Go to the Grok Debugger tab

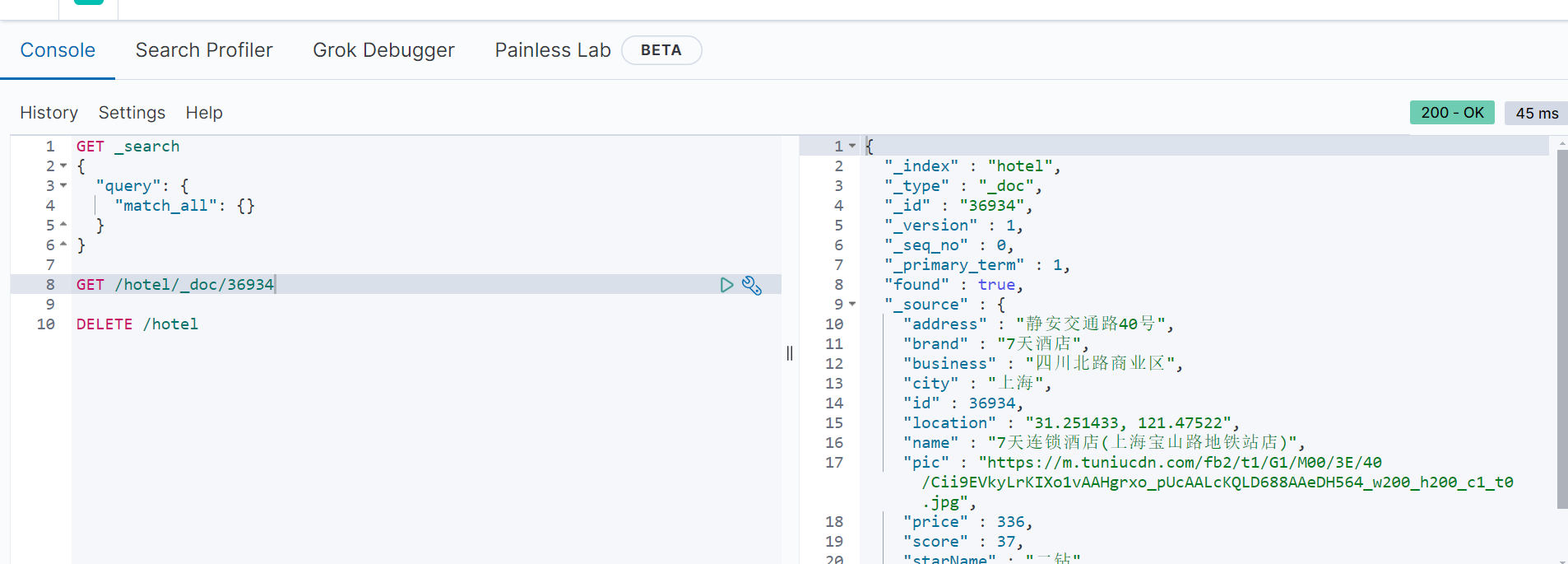click(x=383, y=50)
